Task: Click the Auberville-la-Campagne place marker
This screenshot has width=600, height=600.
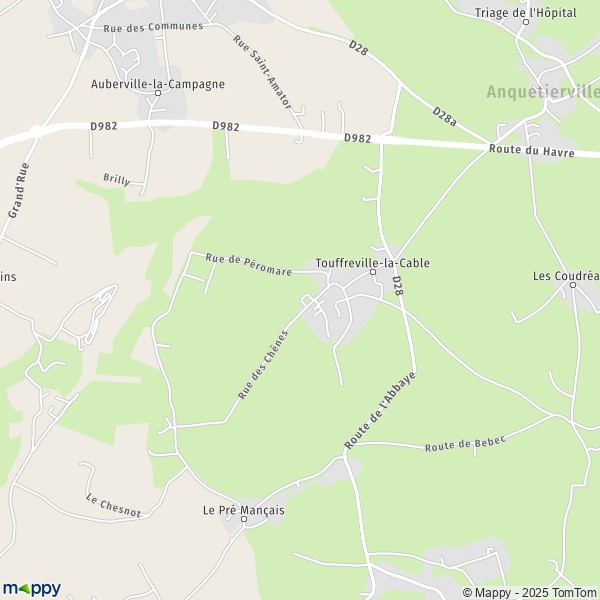Action: point(158,93)
